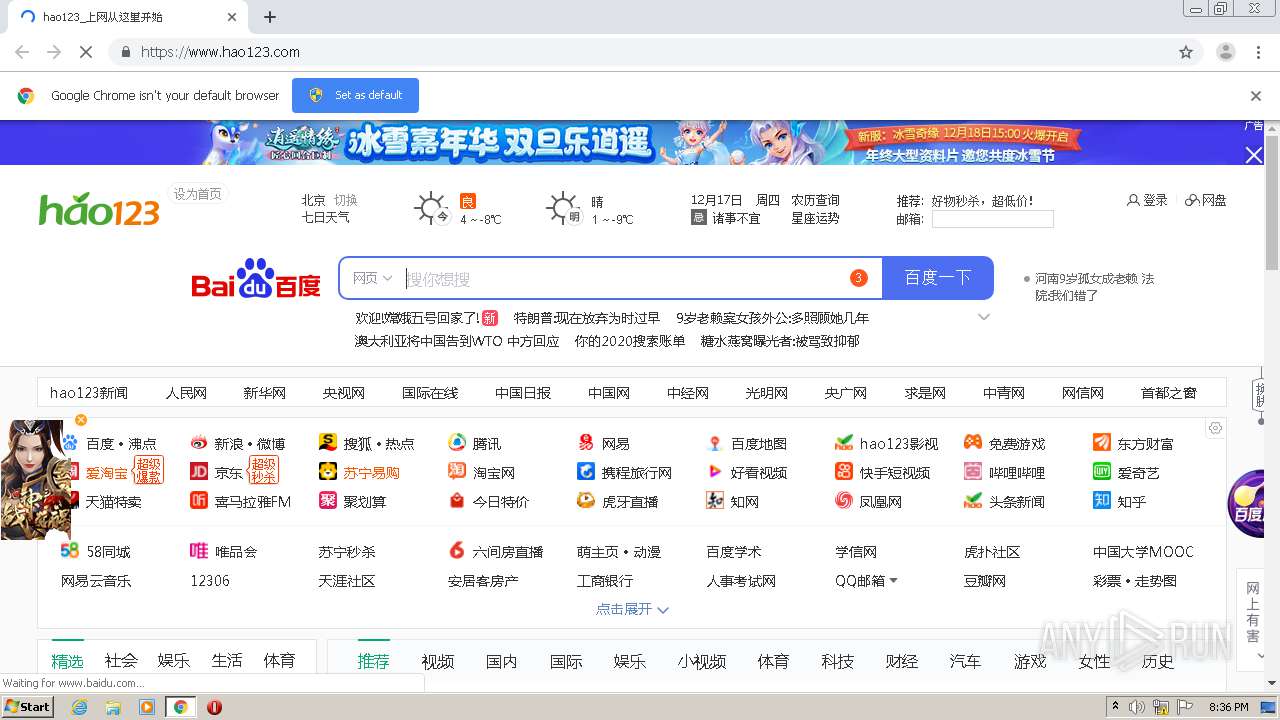Bookmark this page with the star icon
Viewport: 1280px width, 720px height.
pyautogui.click(x=1186, y=52)
